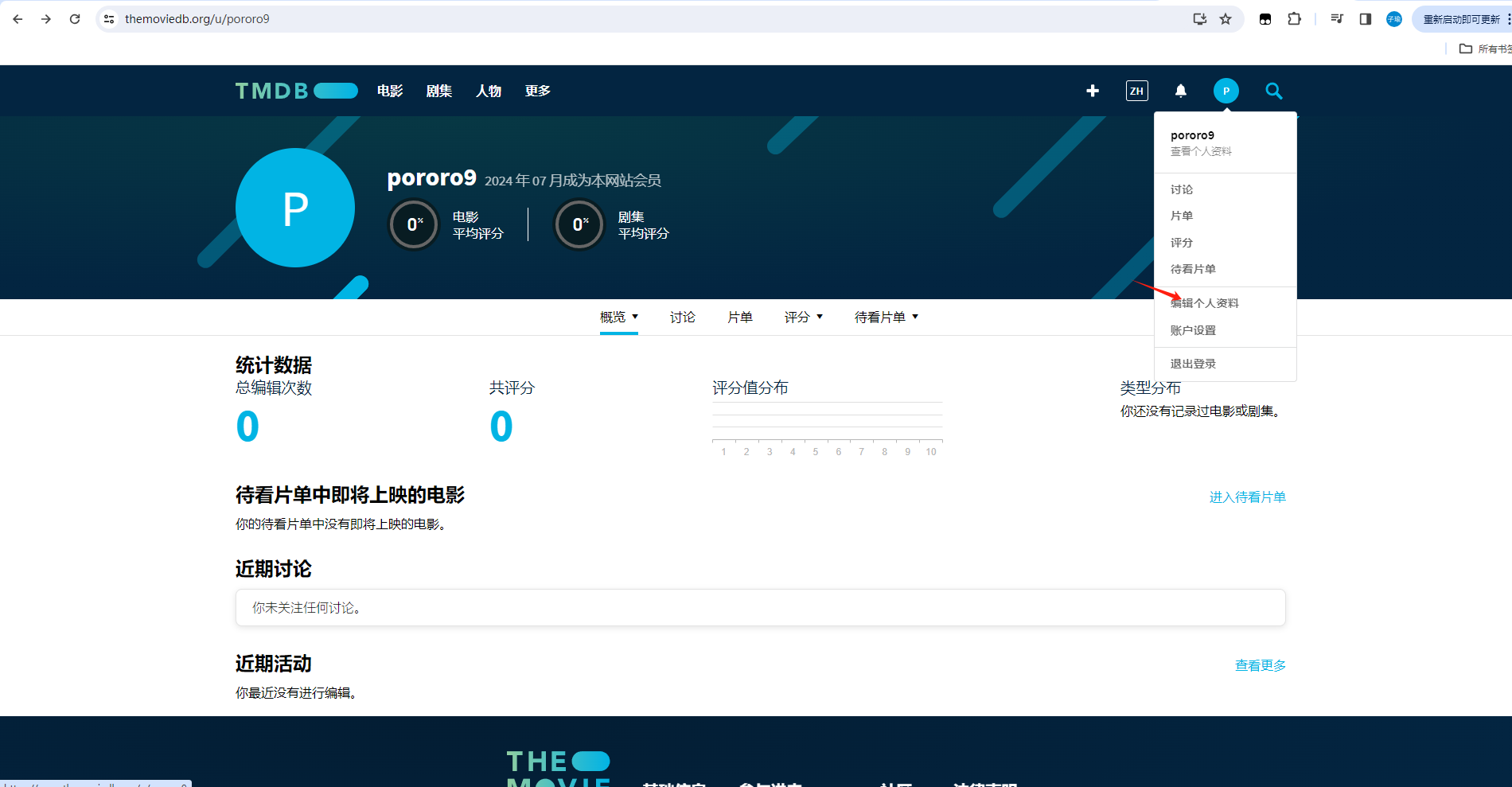Image resolution: width=1512 pixels, height=787 pixels.
Task: Open the 电影 menu
Action: tap(390, 91)
